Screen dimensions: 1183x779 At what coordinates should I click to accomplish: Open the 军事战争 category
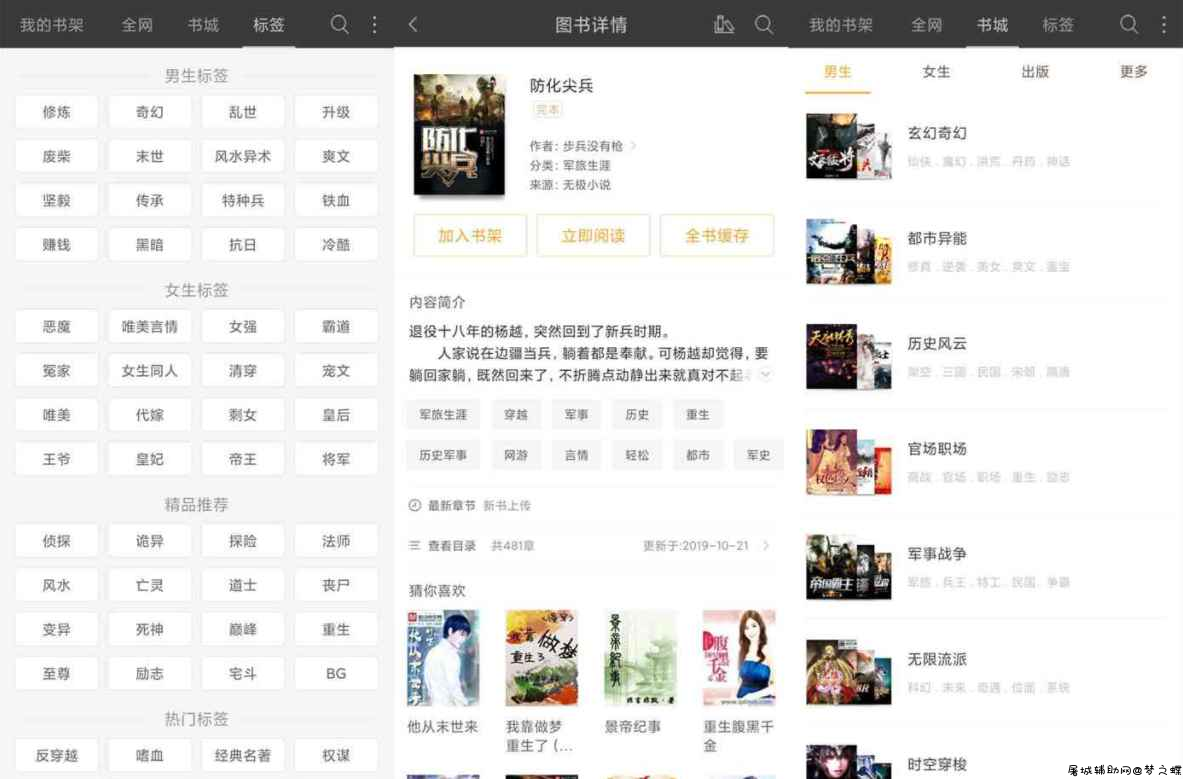[x=985, y=567]
